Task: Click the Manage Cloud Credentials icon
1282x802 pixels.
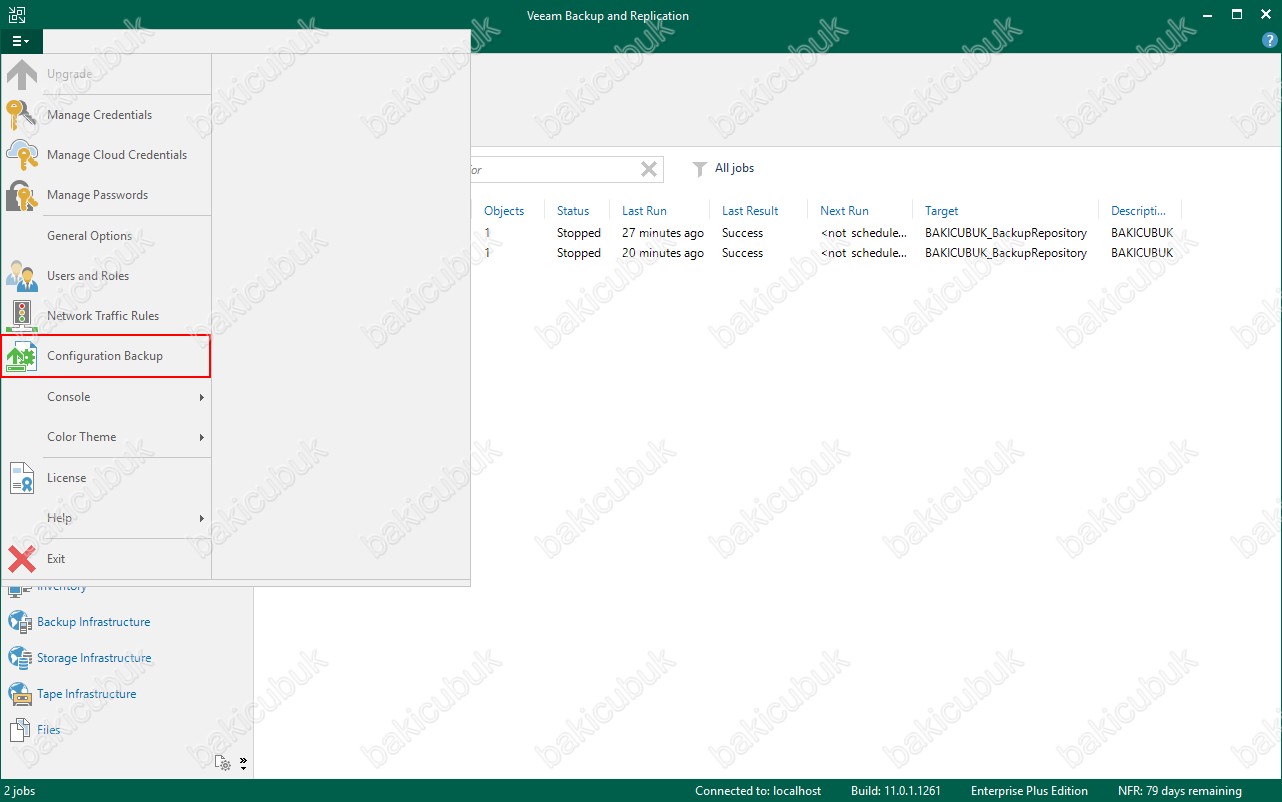Action: click(22, 155)
